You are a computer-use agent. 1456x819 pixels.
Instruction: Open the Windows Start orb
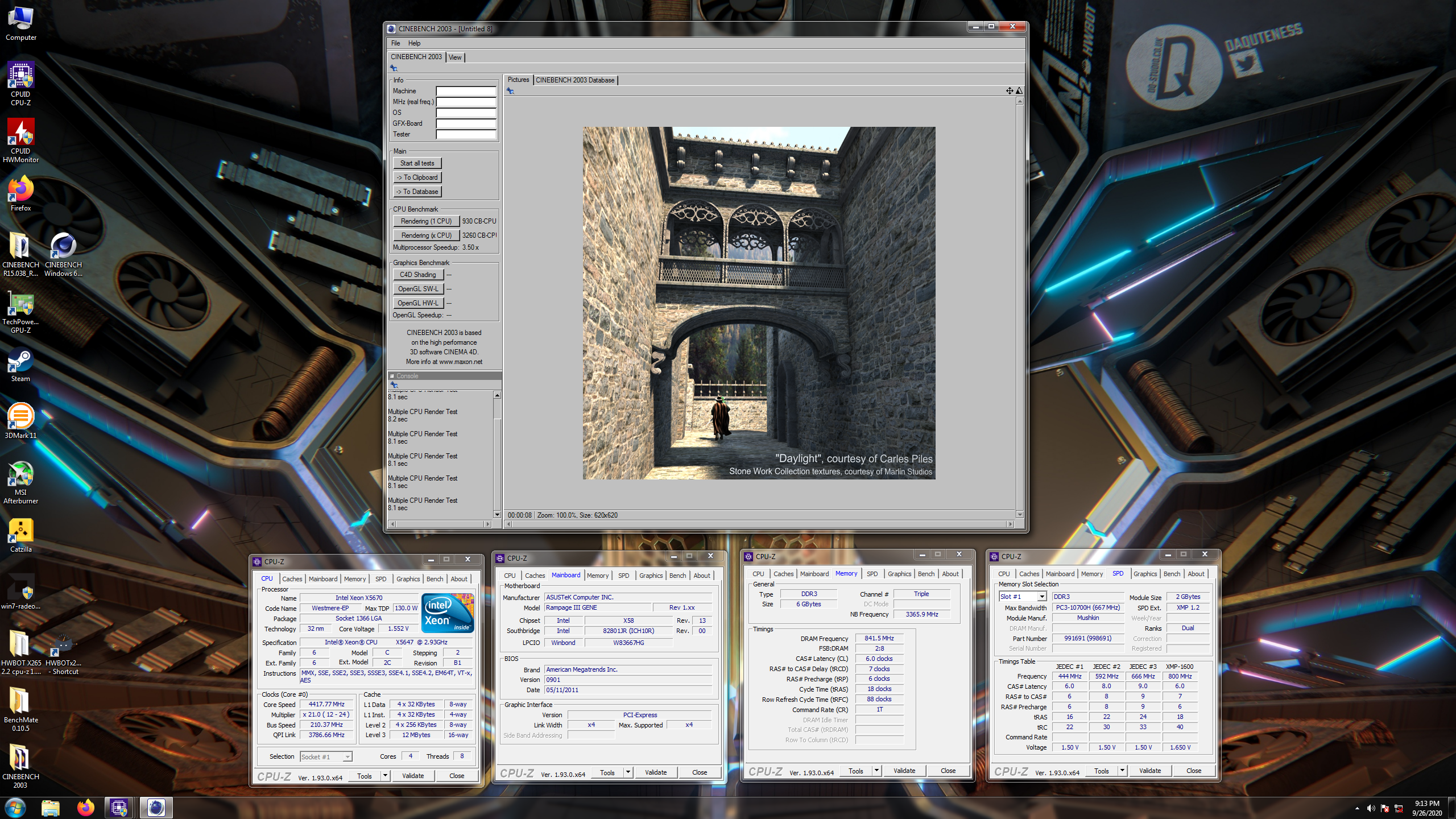tap(15, 808)
